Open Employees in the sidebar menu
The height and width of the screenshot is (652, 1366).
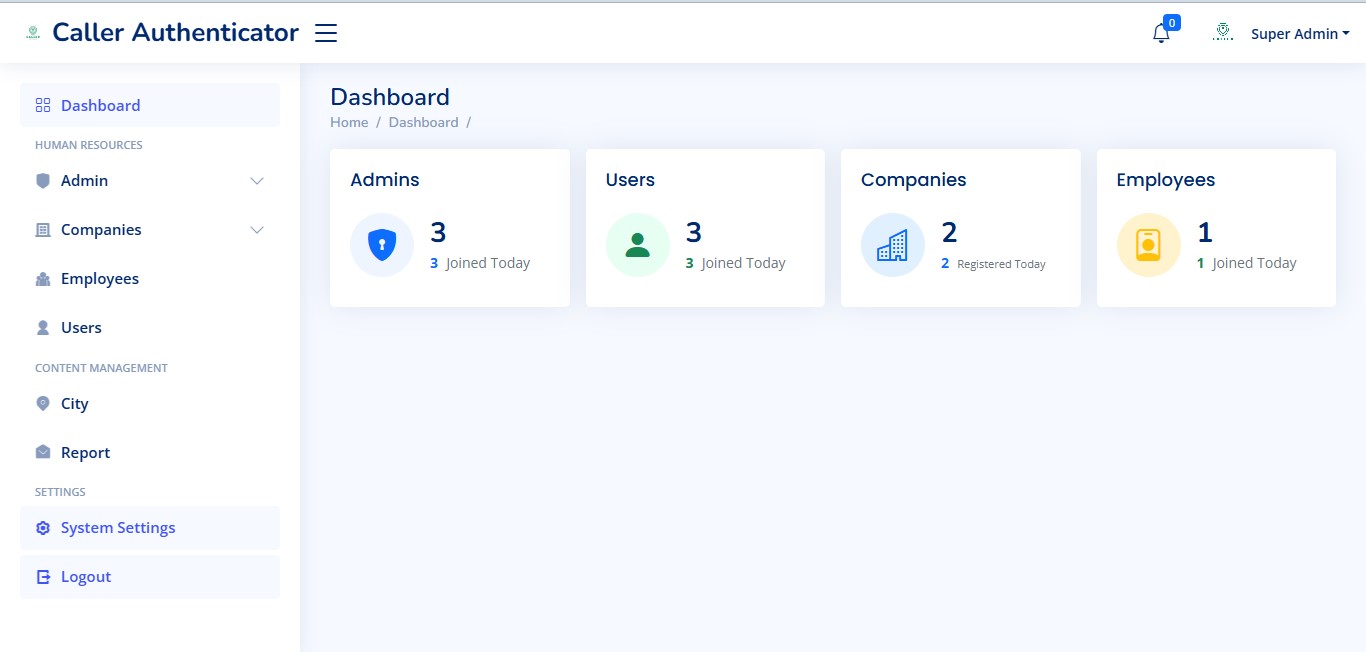pos(99,279)
